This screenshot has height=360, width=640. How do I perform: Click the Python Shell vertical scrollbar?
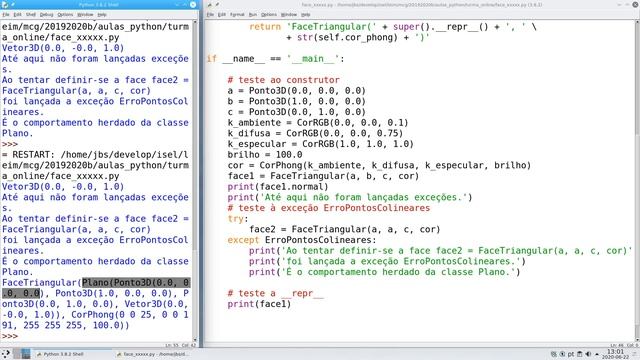pyautogui.click(x=195, y=180)
